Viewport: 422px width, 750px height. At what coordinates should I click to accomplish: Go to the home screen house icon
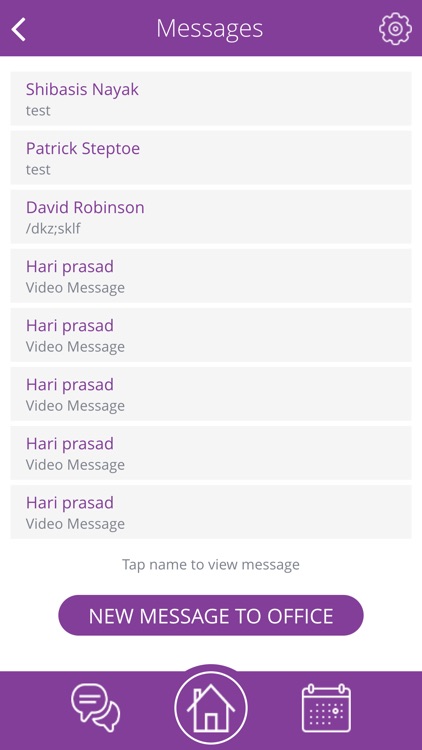pos(211,707)
